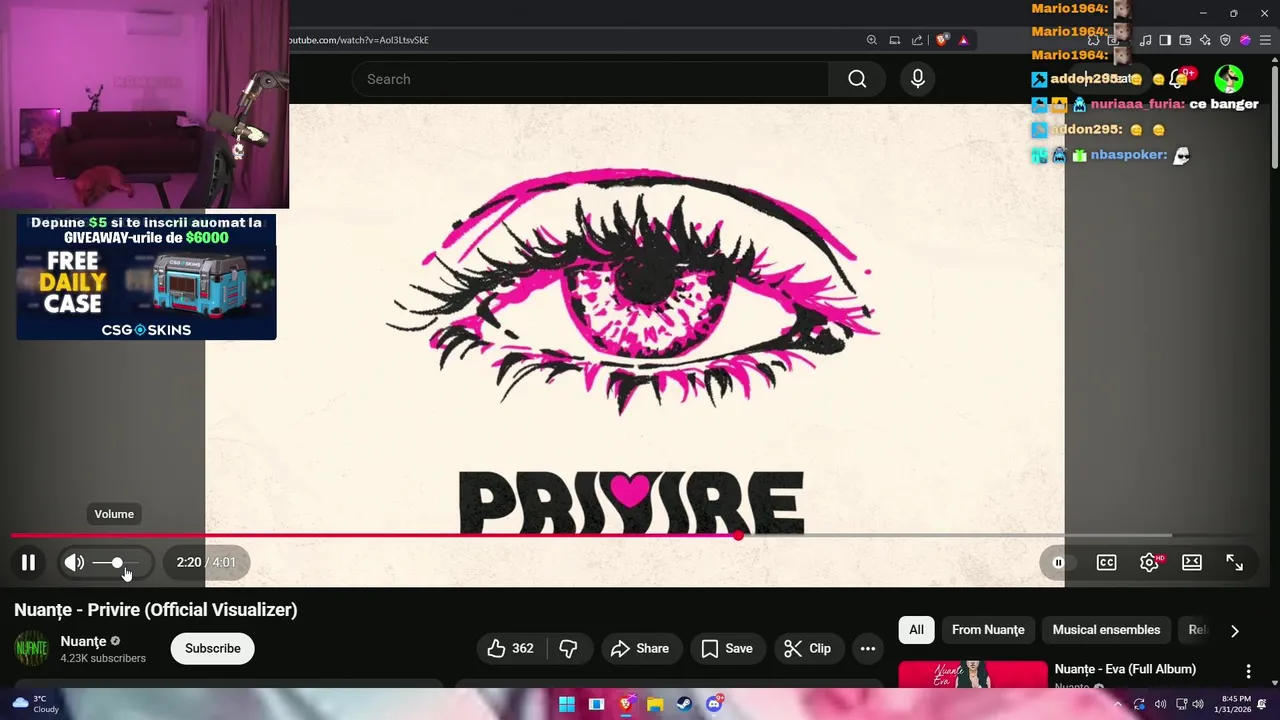Adjust the volume slider handle
Screen dimensions: 1280x720
point(117,563)
